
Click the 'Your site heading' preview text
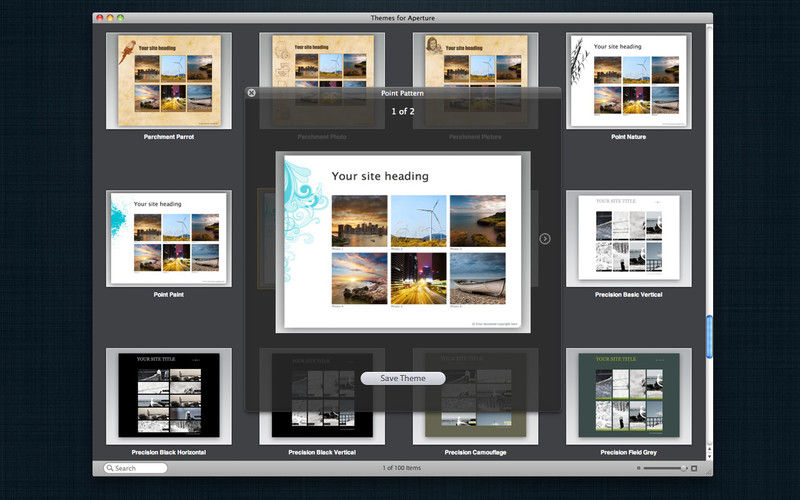click(x=380, y=176)
